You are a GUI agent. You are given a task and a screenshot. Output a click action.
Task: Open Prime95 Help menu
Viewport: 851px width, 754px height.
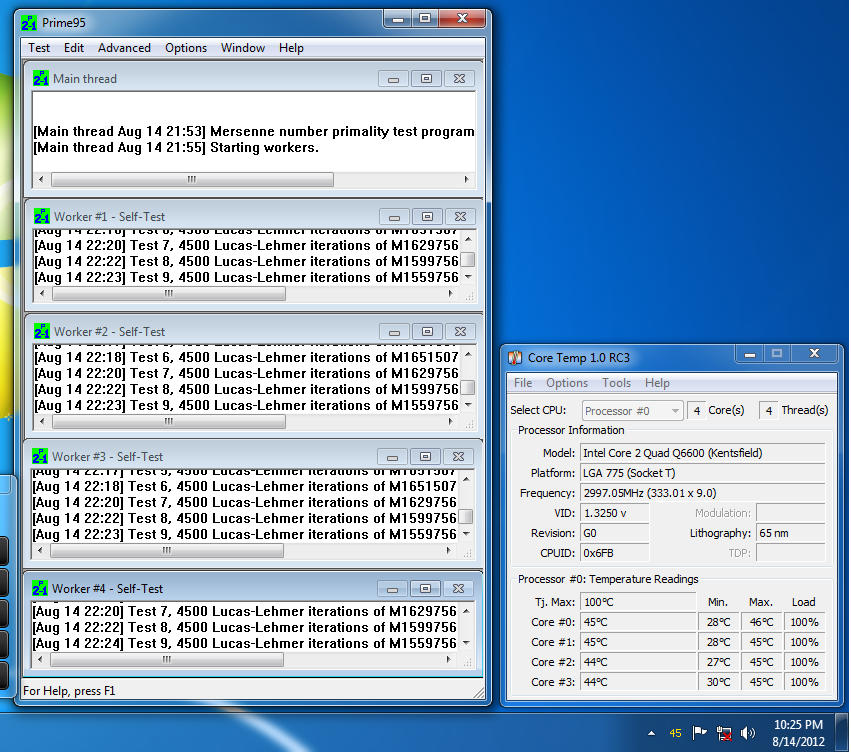(x=291, y=48)
